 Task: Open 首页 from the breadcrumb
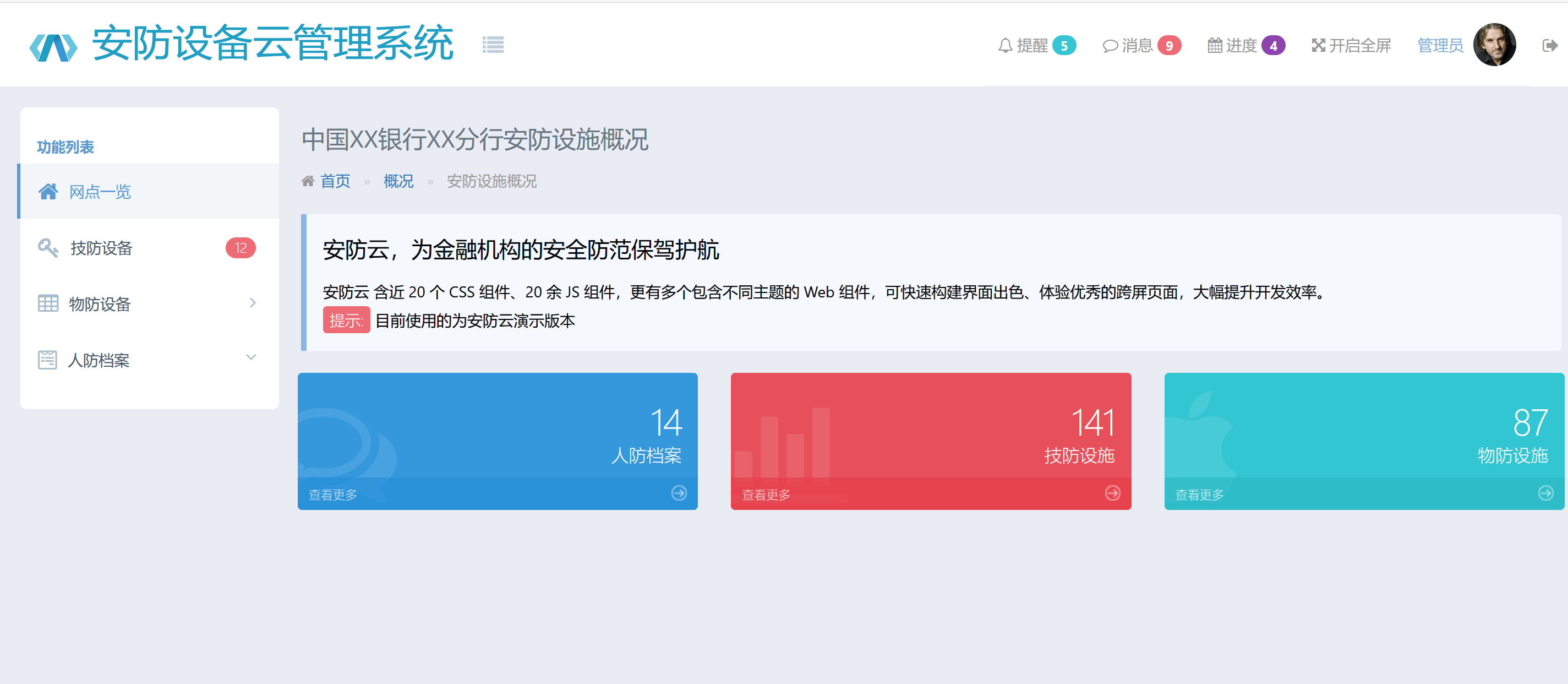tap(336, 180)
